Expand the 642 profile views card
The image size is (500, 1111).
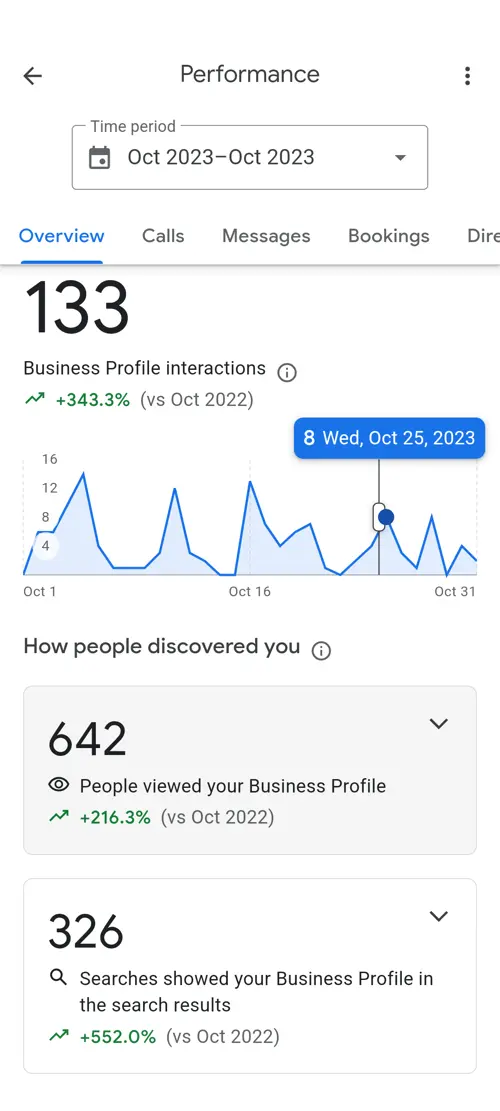pos(439,723)
